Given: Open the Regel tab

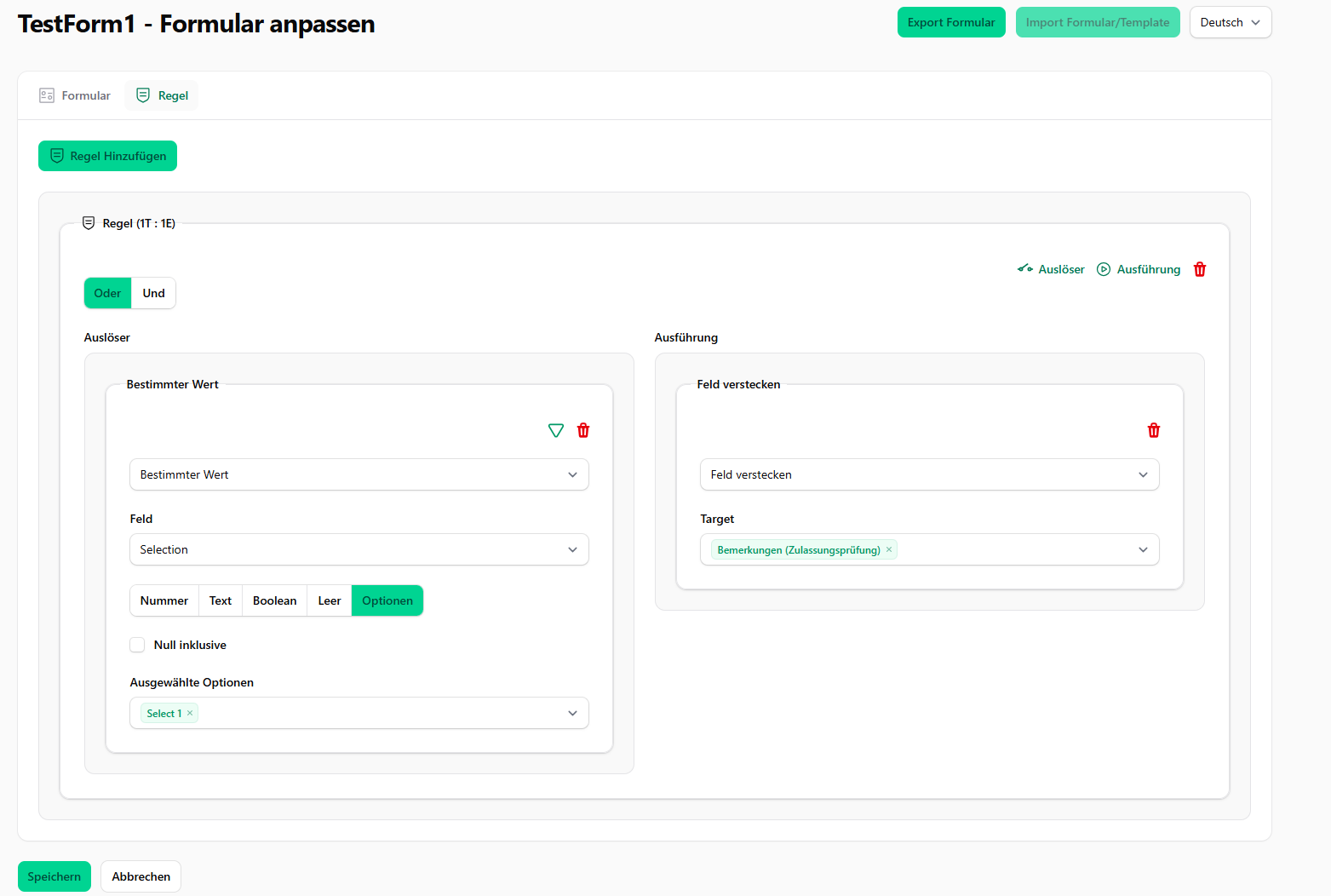Looking at the screenshot, I should (162, 95).
